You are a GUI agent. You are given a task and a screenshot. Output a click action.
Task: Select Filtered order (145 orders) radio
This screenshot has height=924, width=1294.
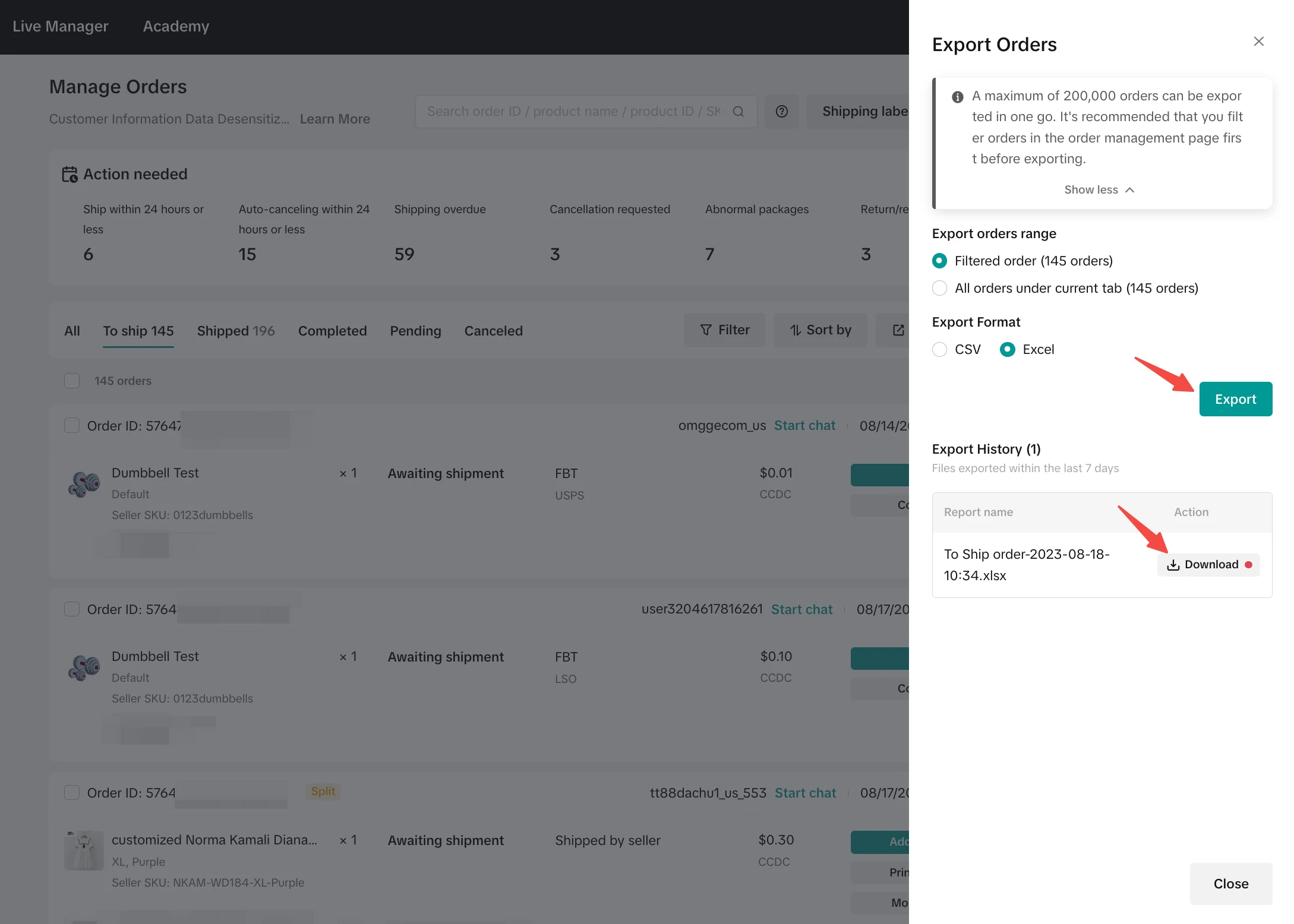coord(939,261)
